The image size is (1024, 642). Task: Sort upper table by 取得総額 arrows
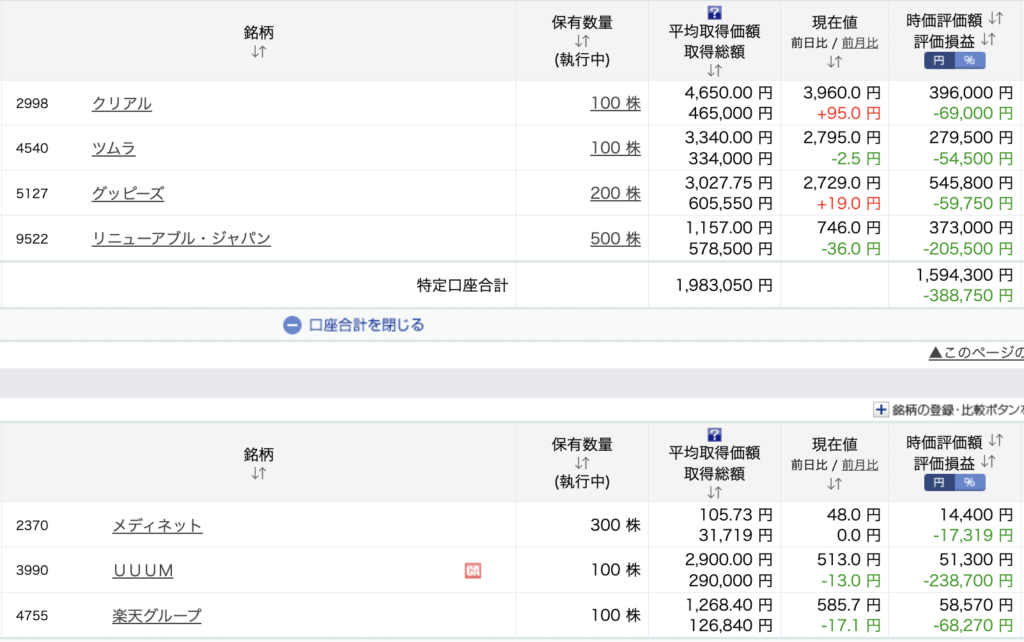714,71
